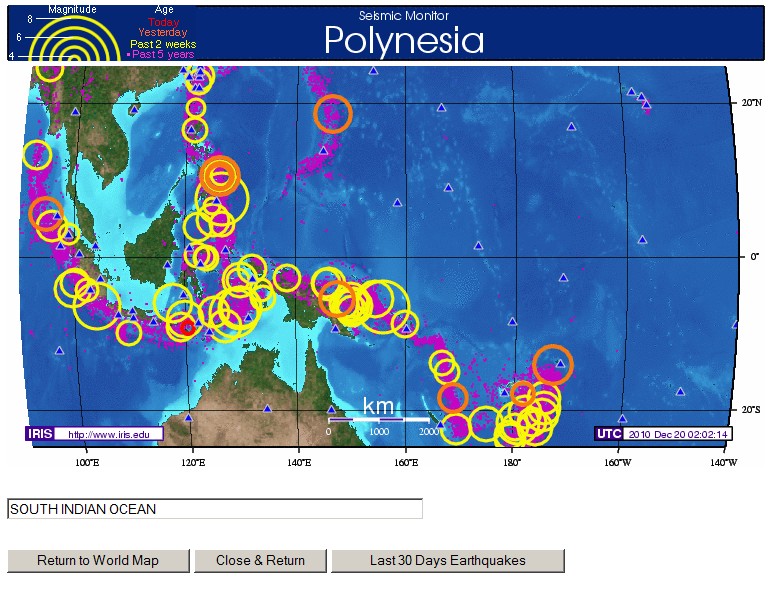Click the 'Polynesia' map title
Image resolution: width=774 pixels, height=602 pixels.
tap(404, 40)
